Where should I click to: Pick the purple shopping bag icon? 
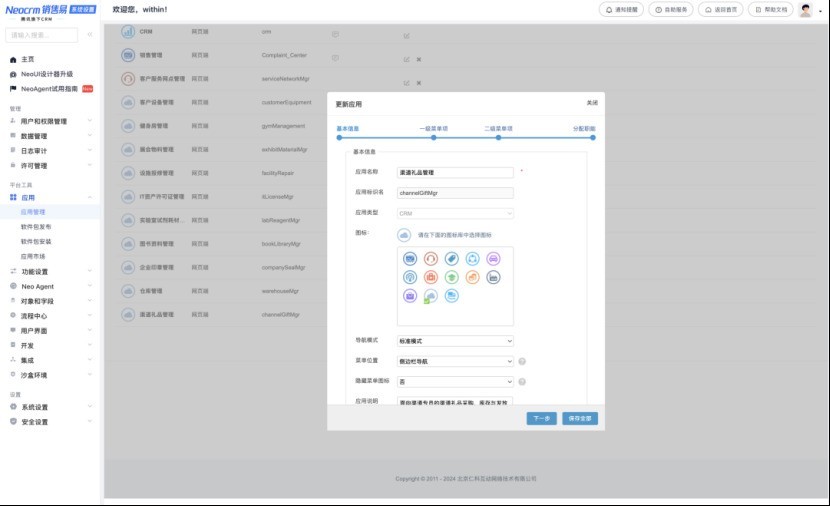(x=410, y=296)
